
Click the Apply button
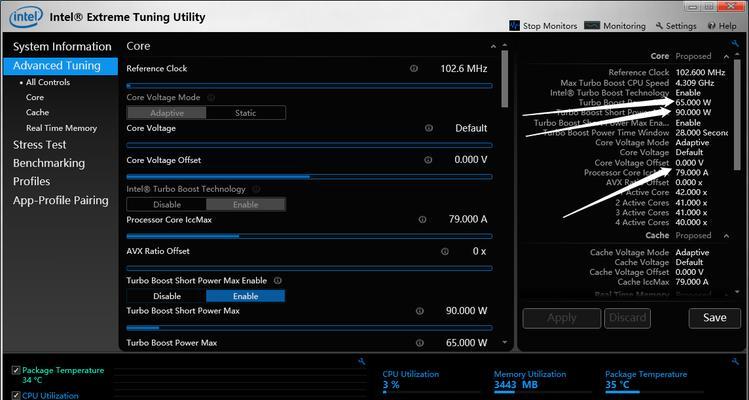(x=562, y=318)
